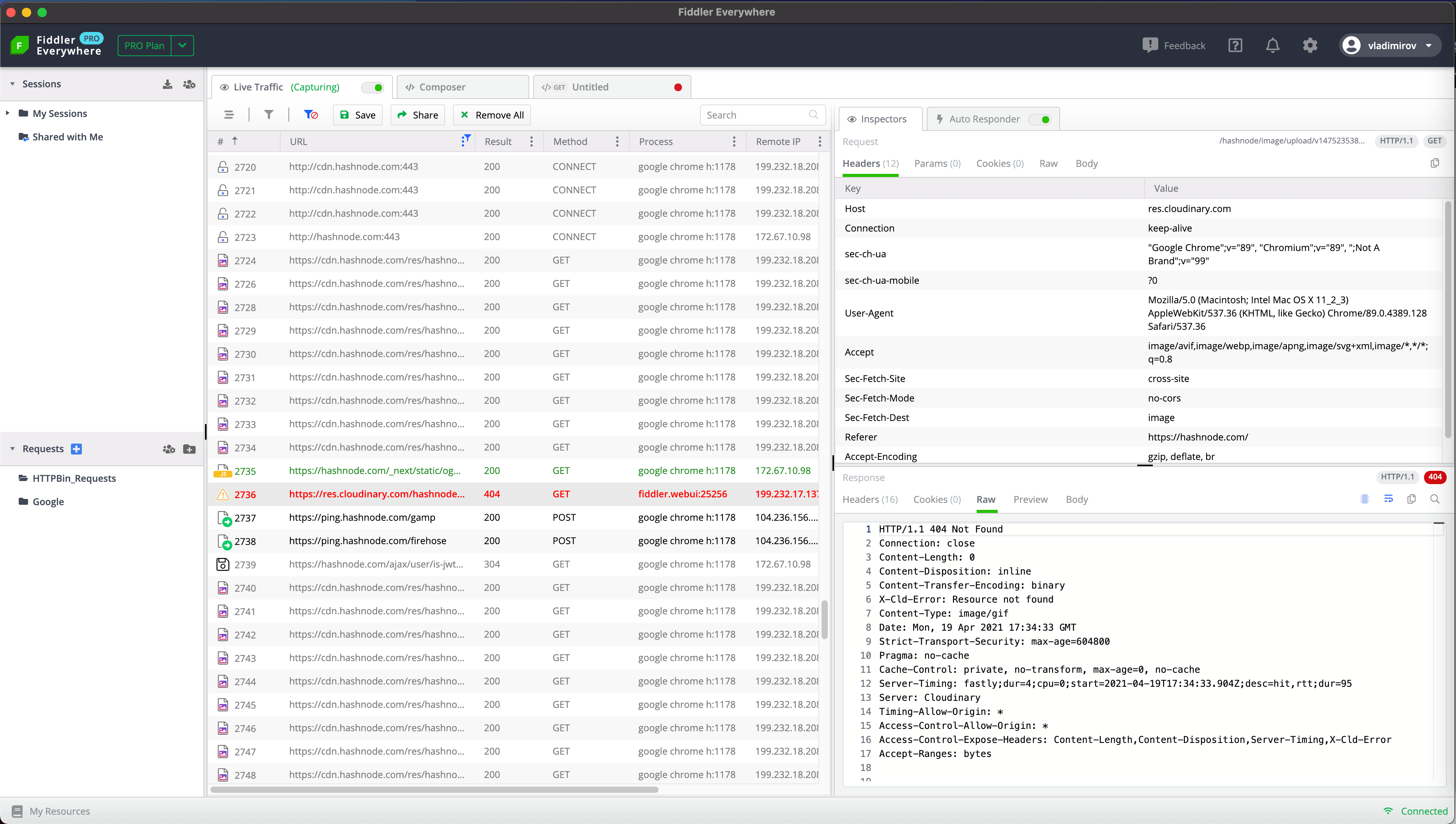Click the sessions list vertical scrollbar

pos(824,620)
